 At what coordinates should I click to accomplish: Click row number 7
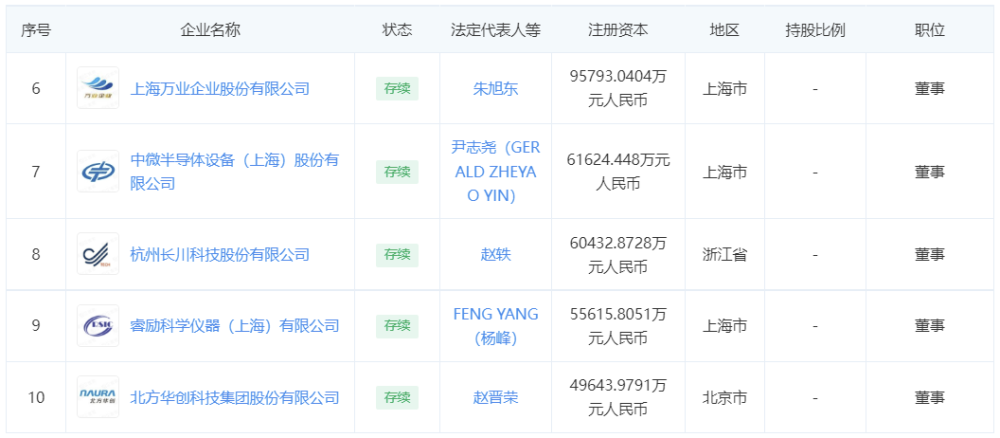[36, 172]
